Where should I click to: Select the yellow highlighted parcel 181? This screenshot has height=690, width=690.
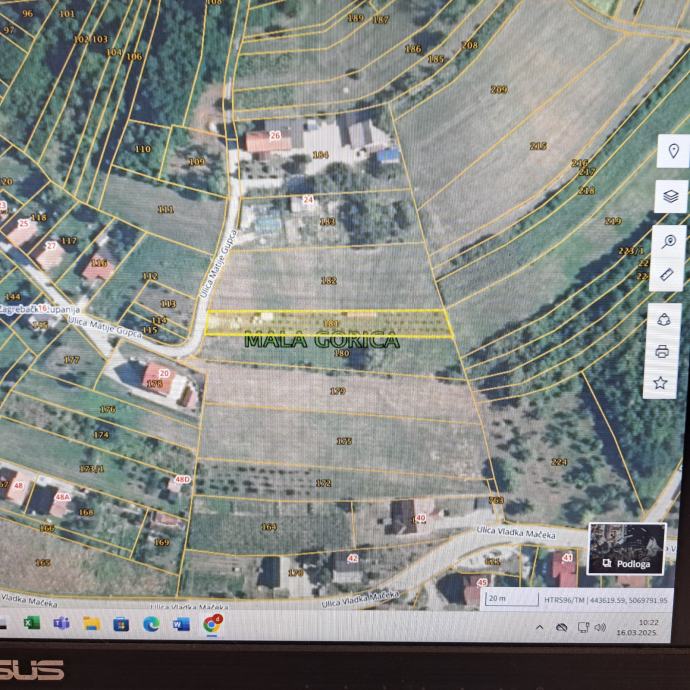(329, 323)
